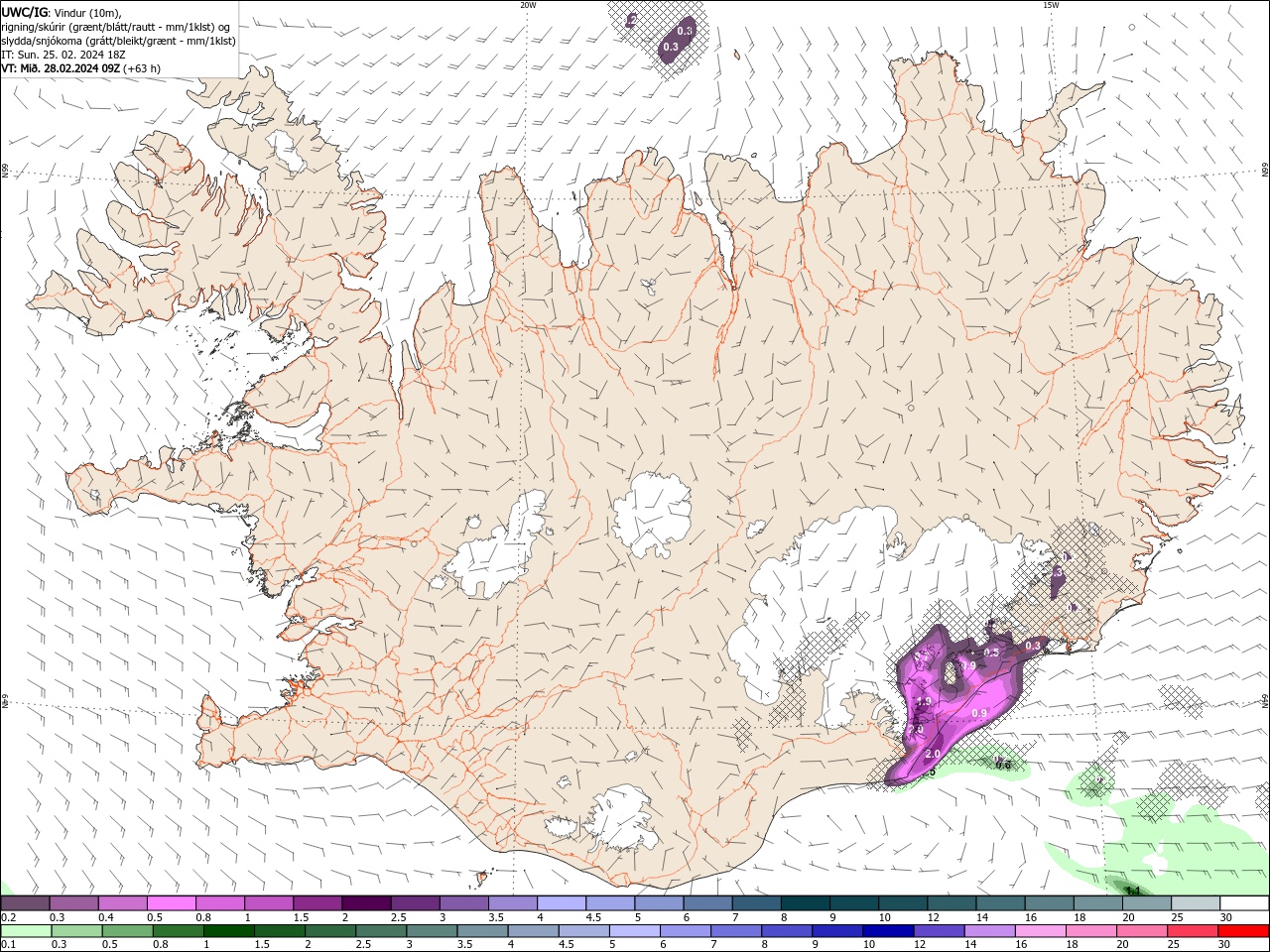1270x952 pixels.
Task: Click the 0.2 dusky purple swatch on upper scale
Action: 25,902
